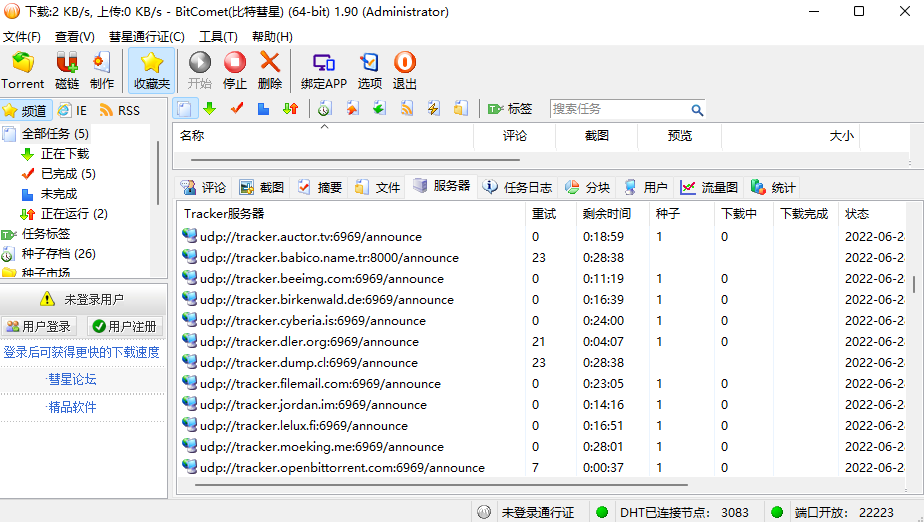924x522 pixels.
Task: Open the 查看(V) menu
Action: coord(75,37)
